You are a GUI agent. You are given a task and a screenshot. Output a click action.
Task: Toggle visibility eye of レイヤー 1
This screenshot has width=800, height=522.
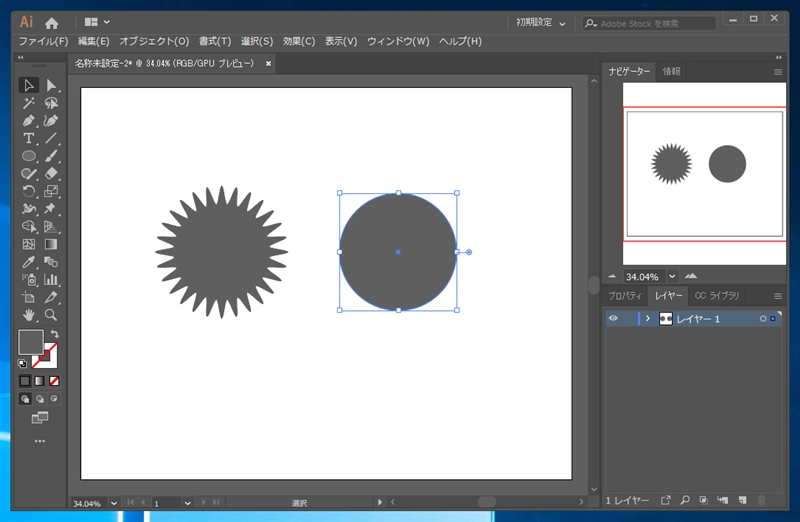[613, 318]
